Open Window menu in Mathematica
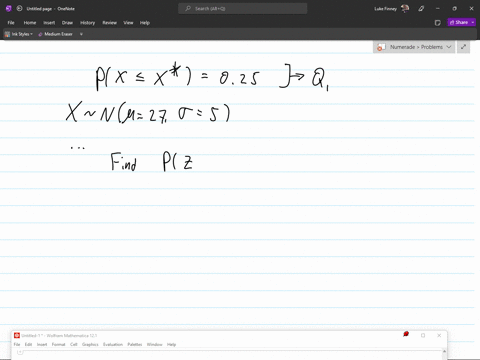This screenshot has height=360, width=480. point(154,344)
